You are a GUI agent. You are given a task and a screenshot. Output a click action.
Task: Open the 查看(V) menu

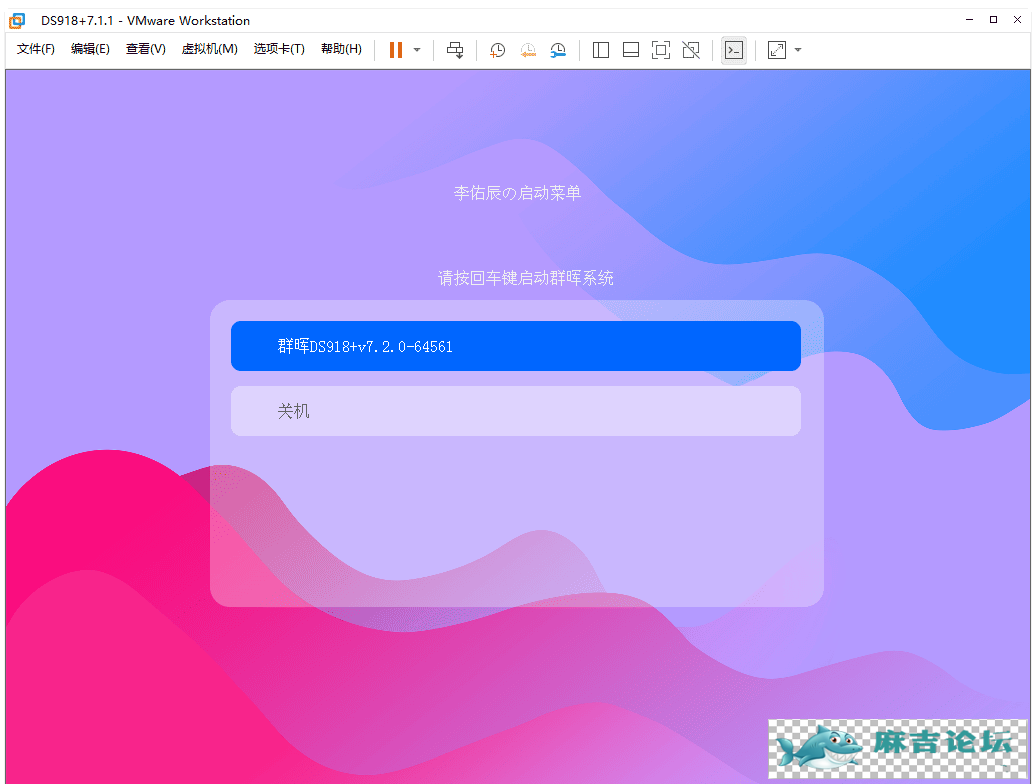[x=146, y=49]
